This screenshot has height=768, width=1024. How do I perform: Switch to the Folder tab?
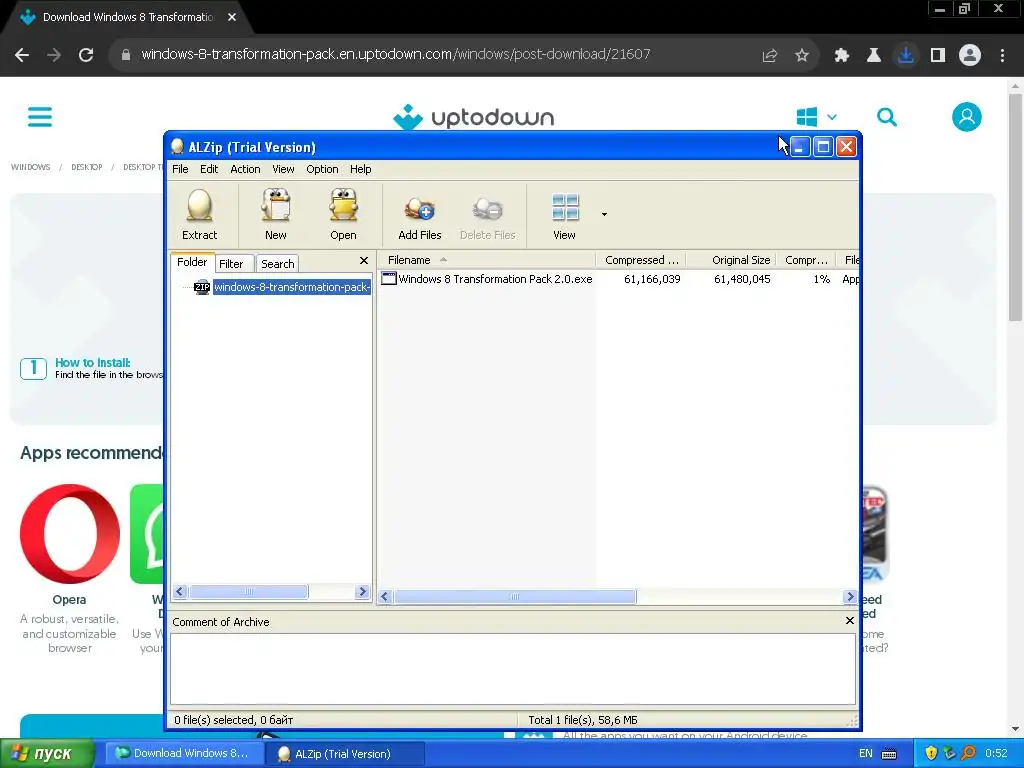[x=192, y=262]
